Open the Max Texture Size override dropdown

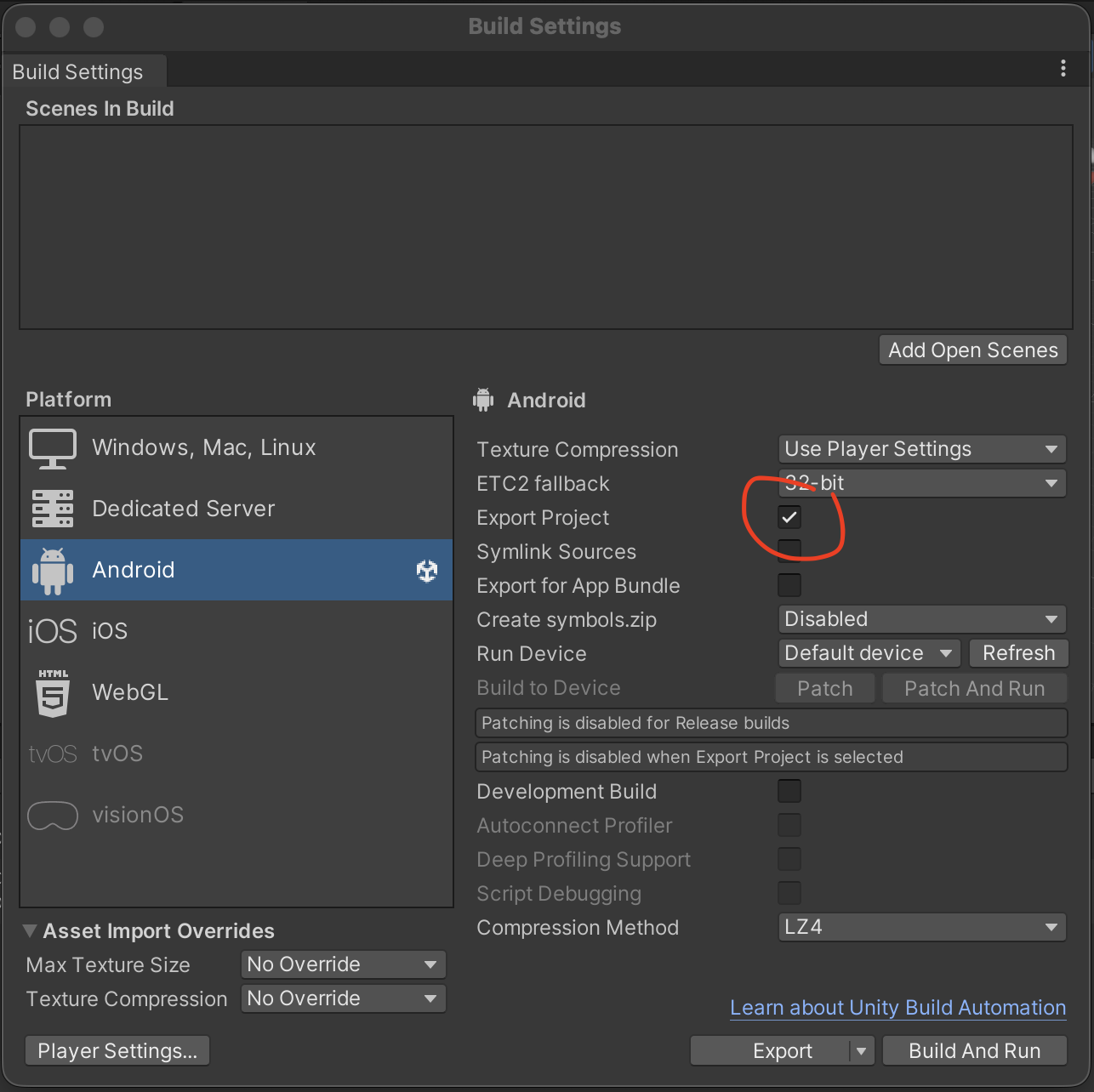[x=344, y=964]
